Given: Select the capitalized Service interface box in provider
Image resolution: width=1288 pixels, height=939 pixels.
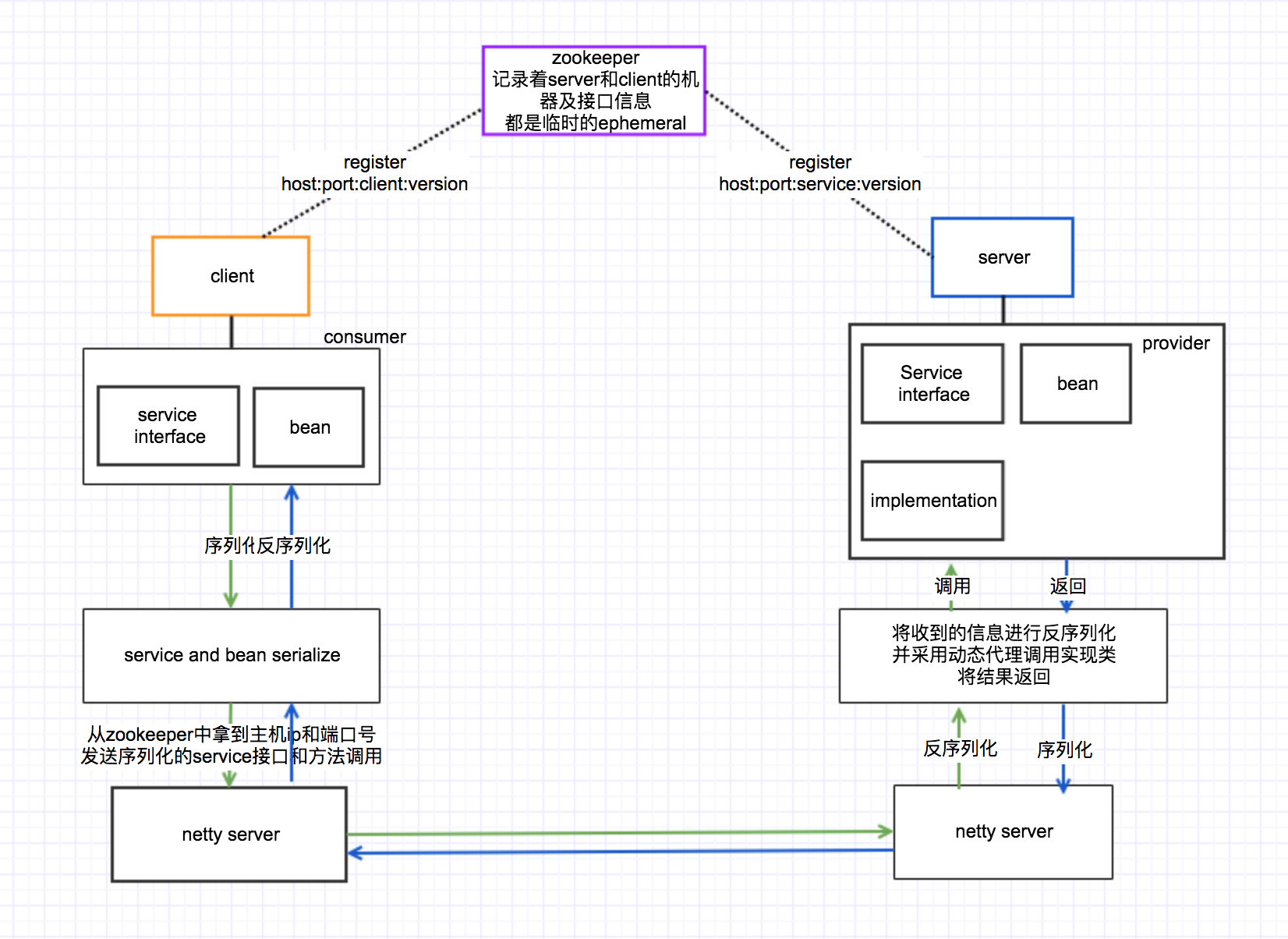Looking at the screenshot, I should pyautogui.click(x=932, y=384).
